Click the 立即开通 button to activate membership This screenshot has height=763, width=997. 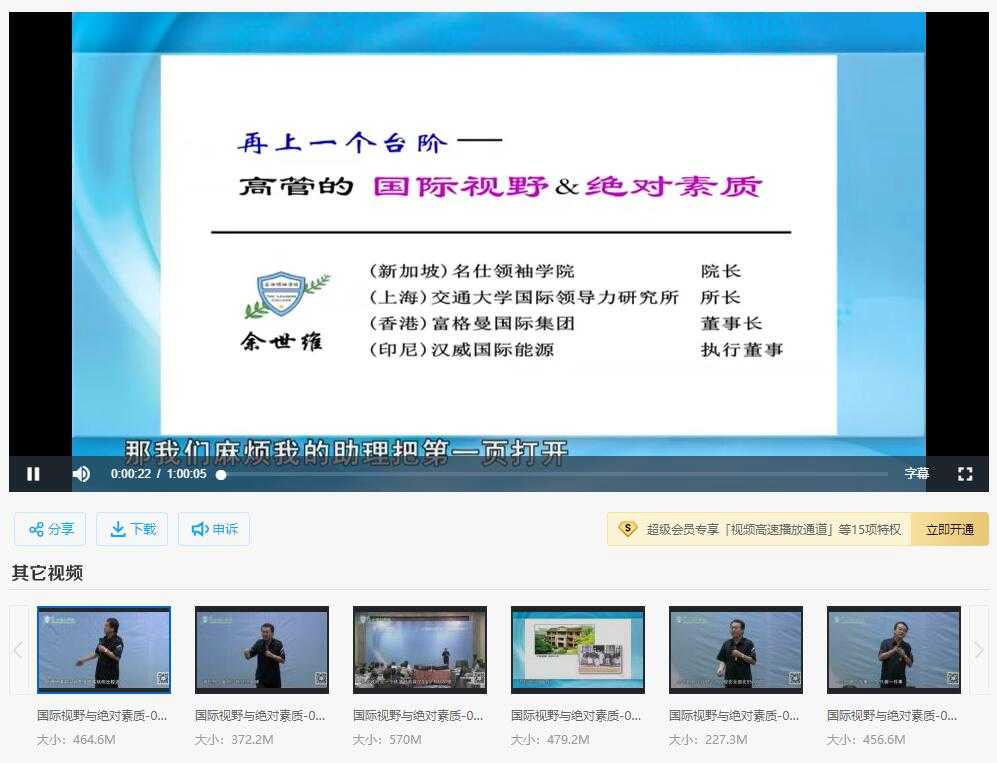click(x=948, y=529)
